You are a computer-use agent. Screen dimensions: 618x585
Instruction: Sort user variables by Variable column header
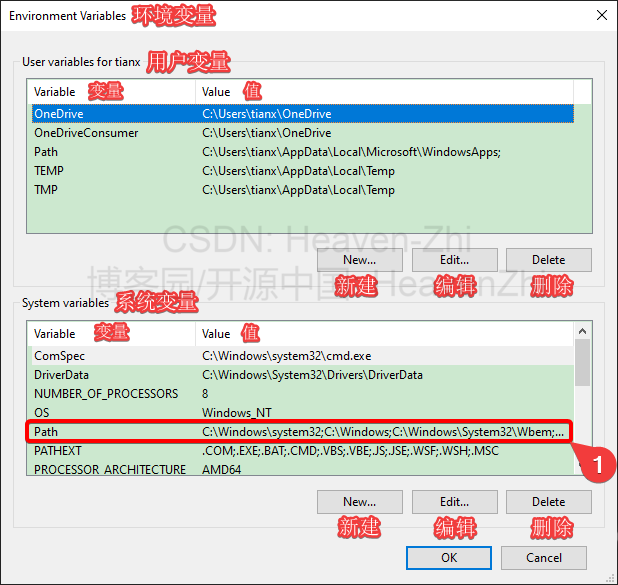[112, 92]
